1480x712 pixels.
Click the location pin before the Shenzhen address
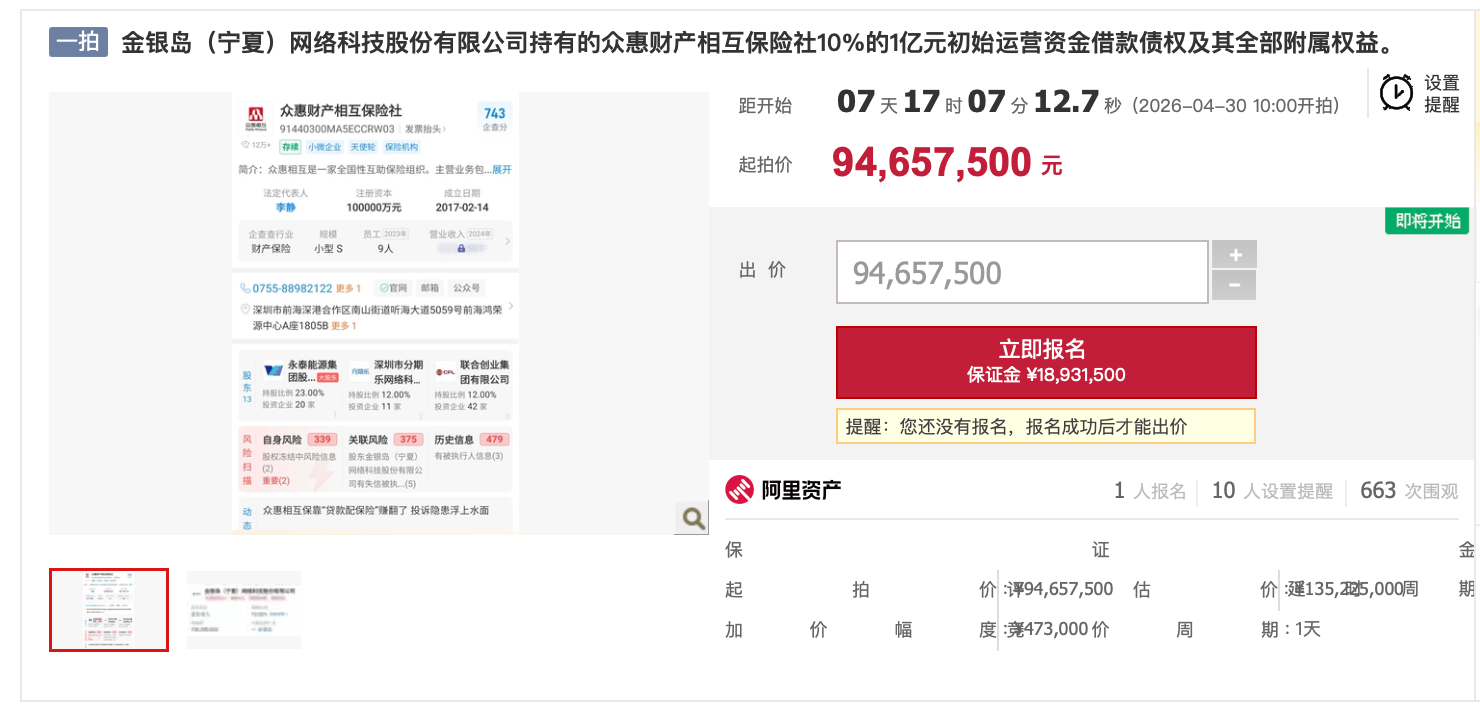246,308
